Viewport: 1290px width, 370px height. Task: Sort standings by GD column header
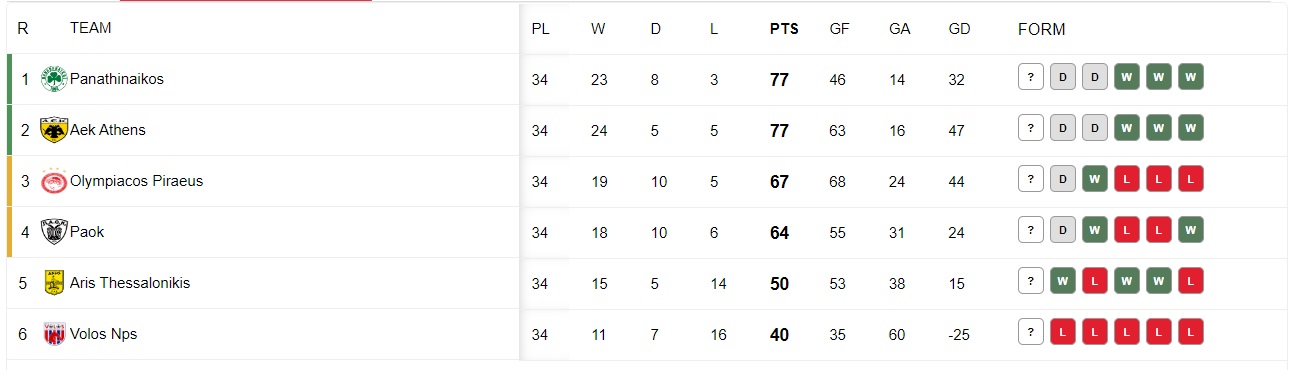pos(960,29)
